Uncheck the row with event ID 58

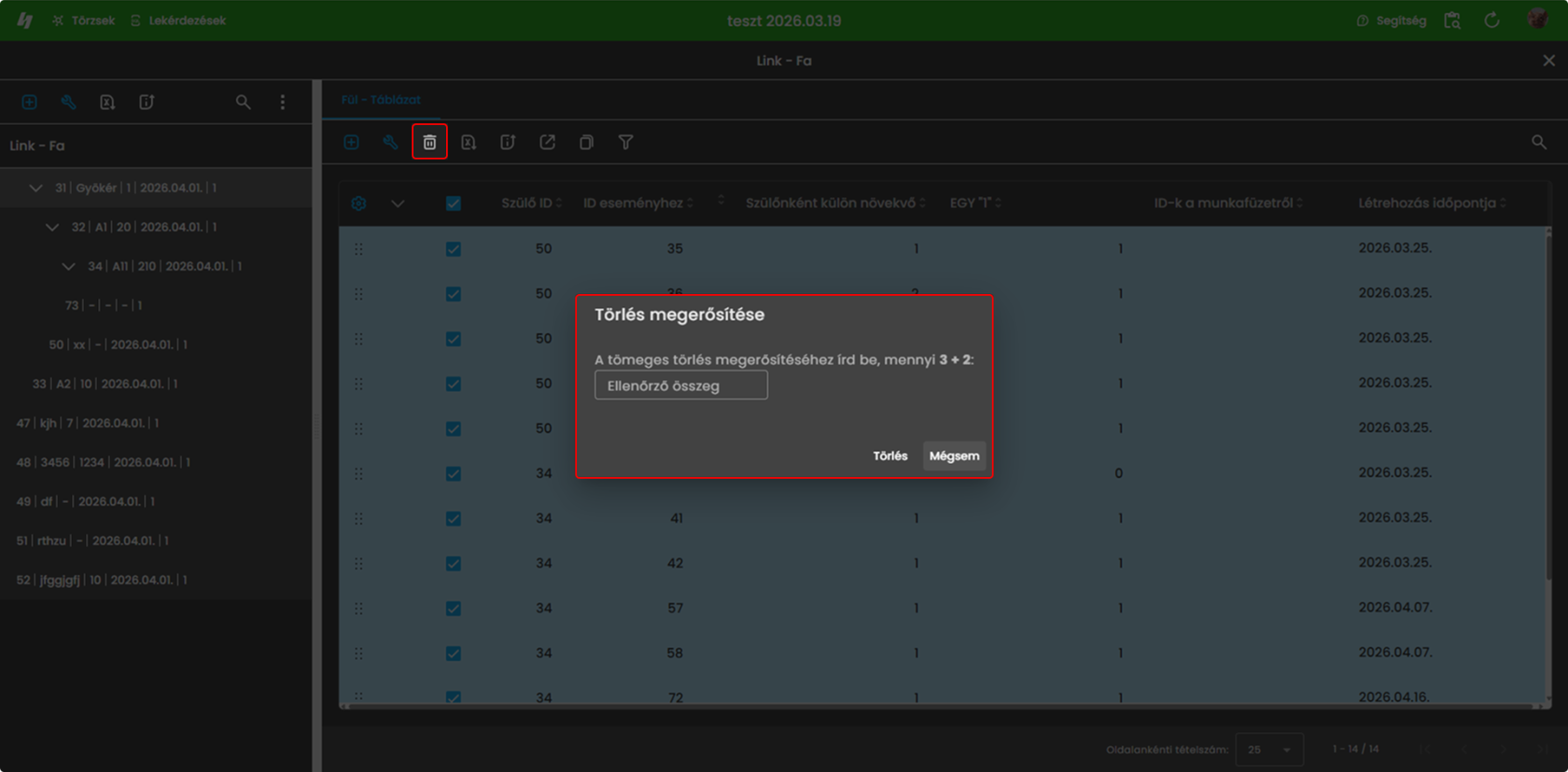click(x=453, y=653)
